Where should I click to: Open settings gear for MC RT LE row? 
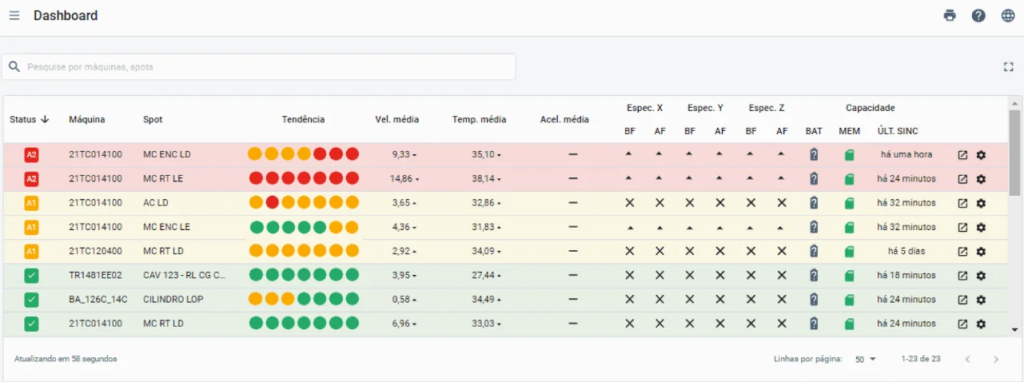(x=980, y=179)
